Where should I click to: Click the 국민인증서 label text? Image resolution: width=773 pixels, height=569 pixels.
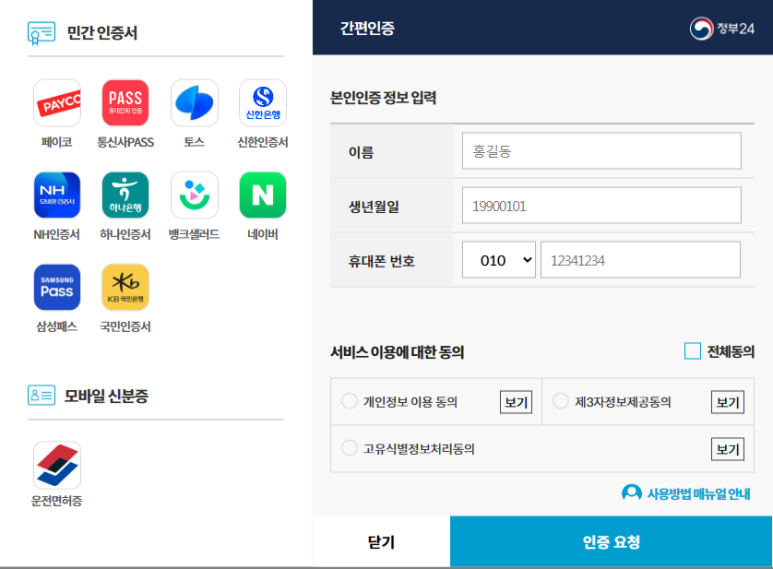tap(125, 326)
